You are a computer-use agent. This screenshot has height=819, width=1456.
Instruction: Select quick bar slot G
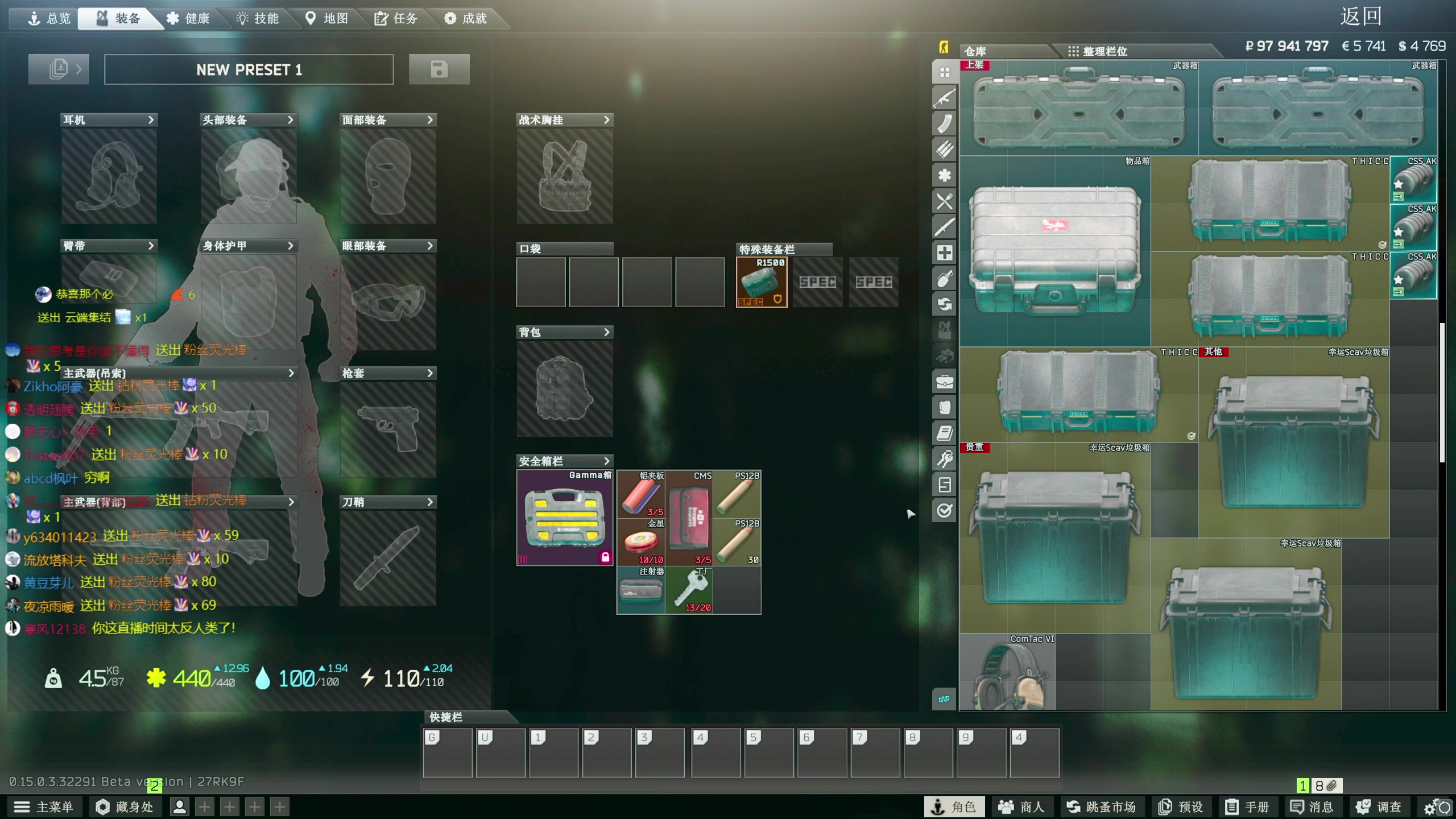pyautogui.click(x=448, y=752)
